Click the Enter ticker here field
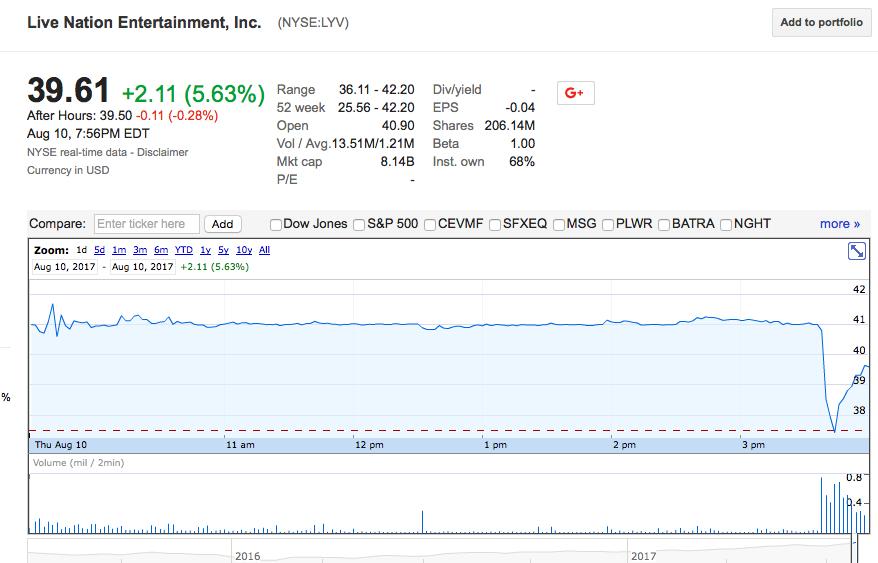Viewport: 878px width, 563px height. (147, 224)
